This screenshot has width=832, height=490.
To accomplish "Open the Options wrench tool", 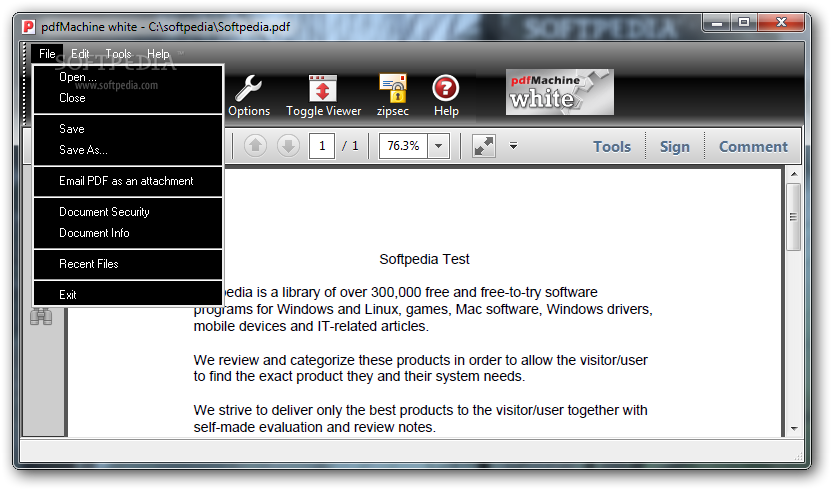I will coord(249,96).
